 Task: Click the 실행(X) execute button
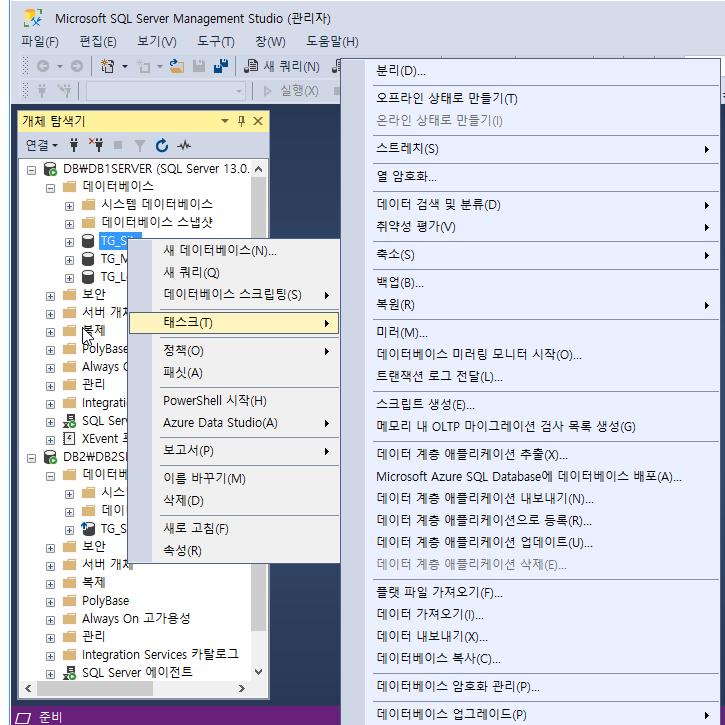pyautogui.click(x=291, y=91)
